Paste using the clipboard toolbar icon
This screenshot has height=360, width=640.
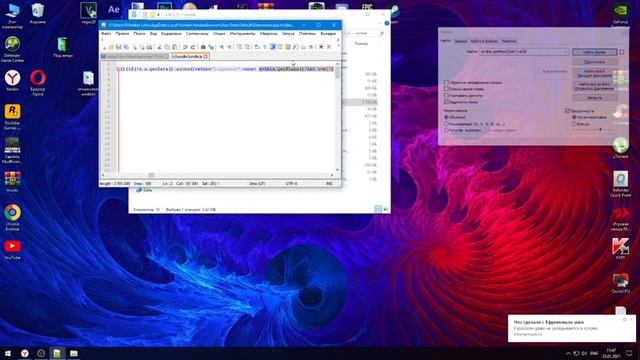174,47
